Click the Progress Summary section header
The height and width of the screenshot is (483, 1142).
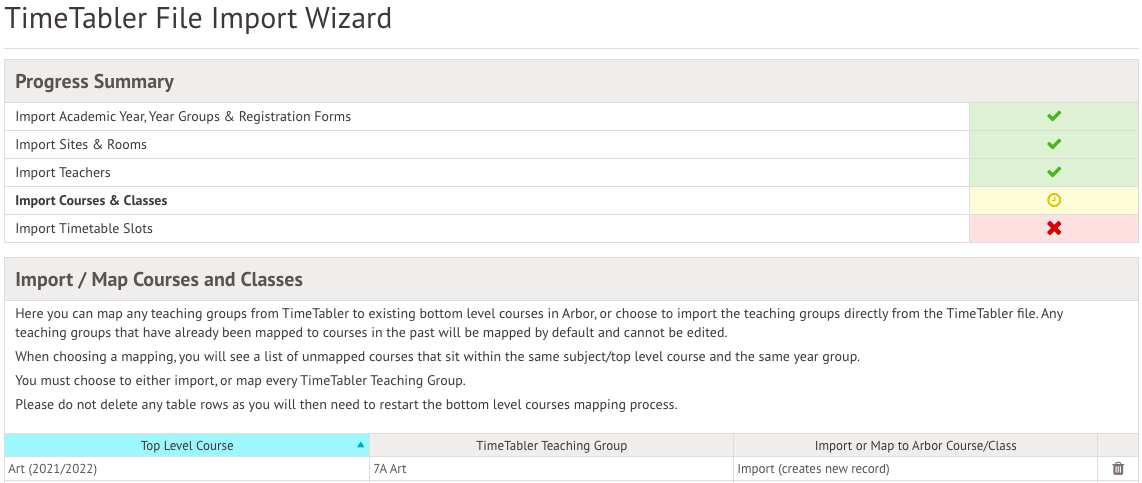coord(94,82)
